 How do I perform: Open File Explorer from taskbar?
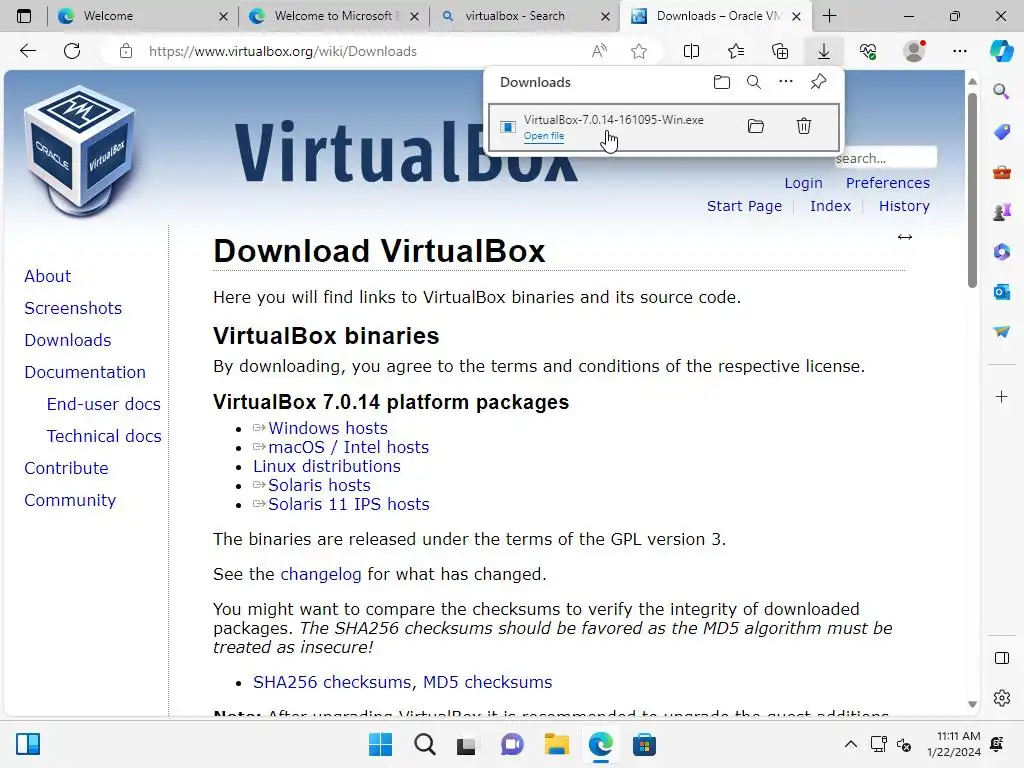[556, 744]
